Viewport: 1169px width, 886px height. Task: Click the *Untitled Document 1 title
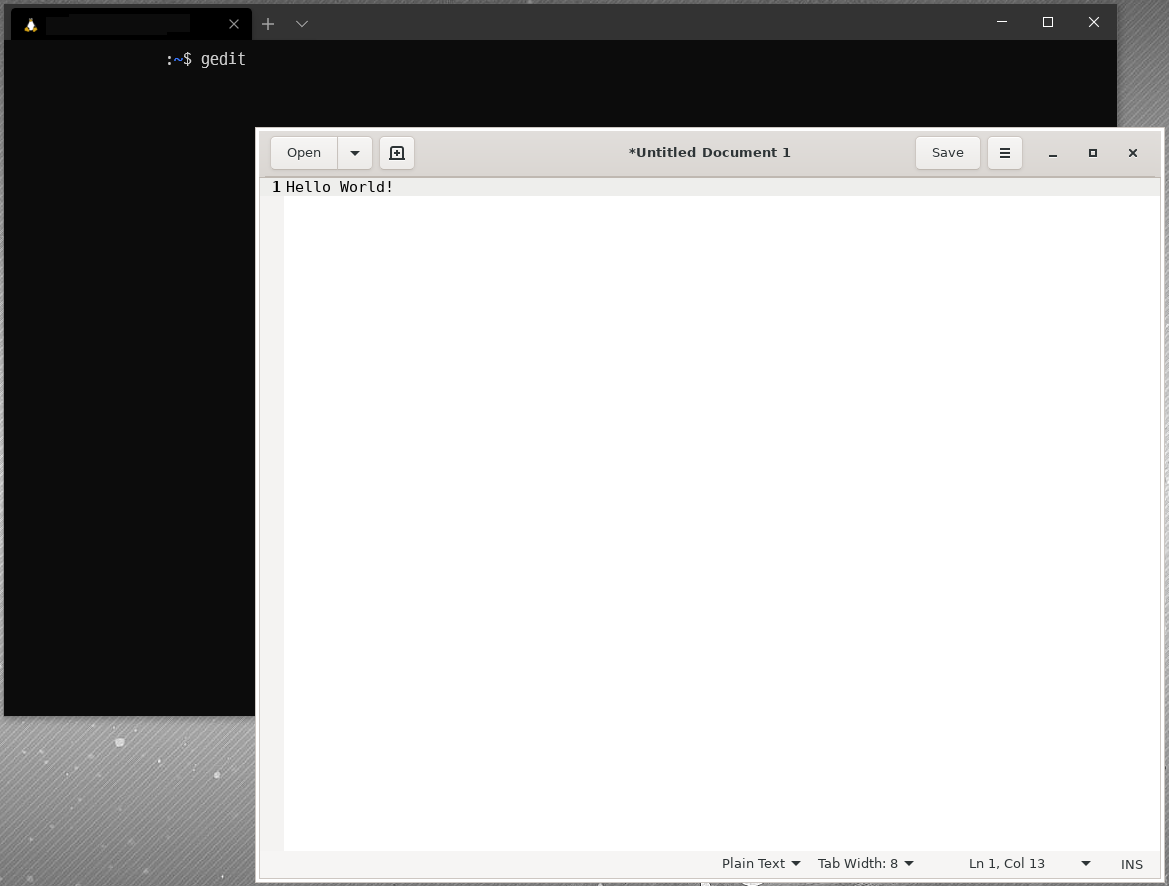pos(709,153)
